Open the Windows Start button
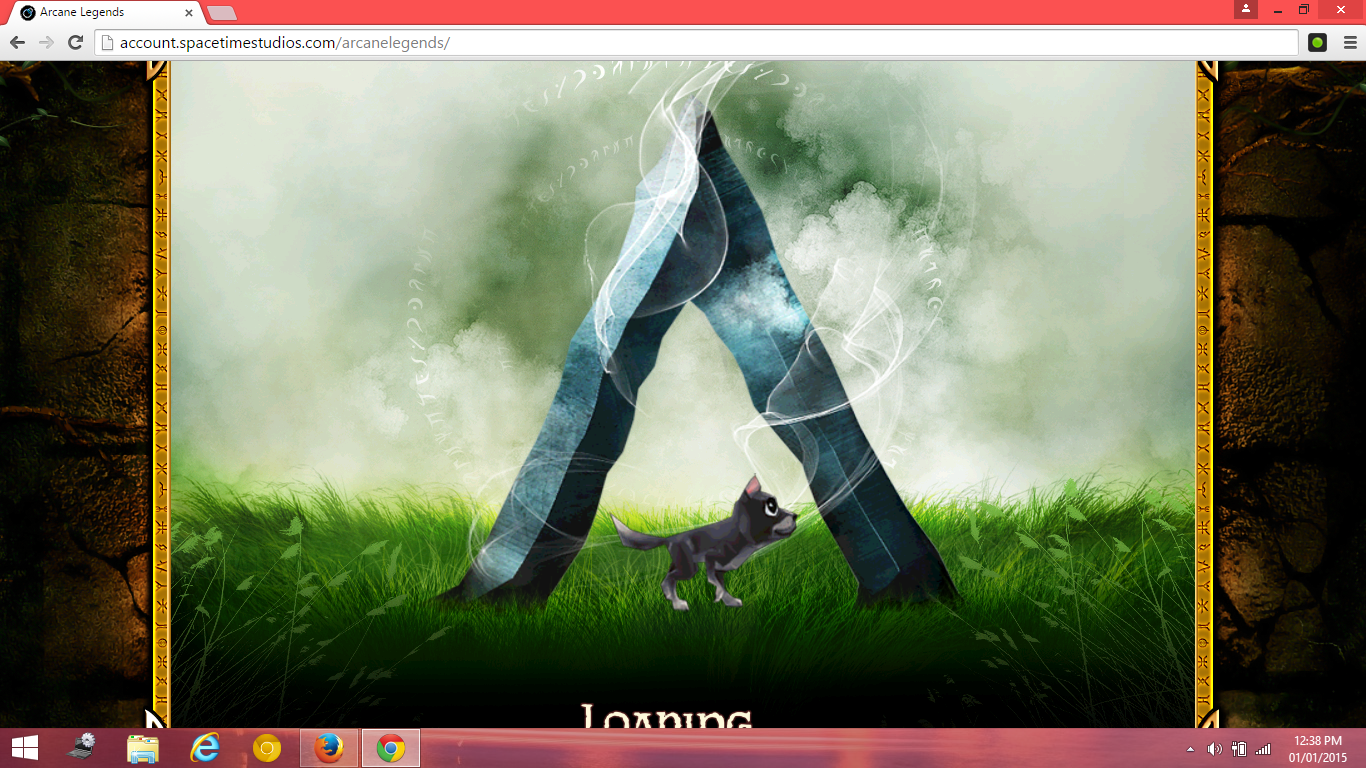This screenshot has height=768, width=1366. pos(25,748)
